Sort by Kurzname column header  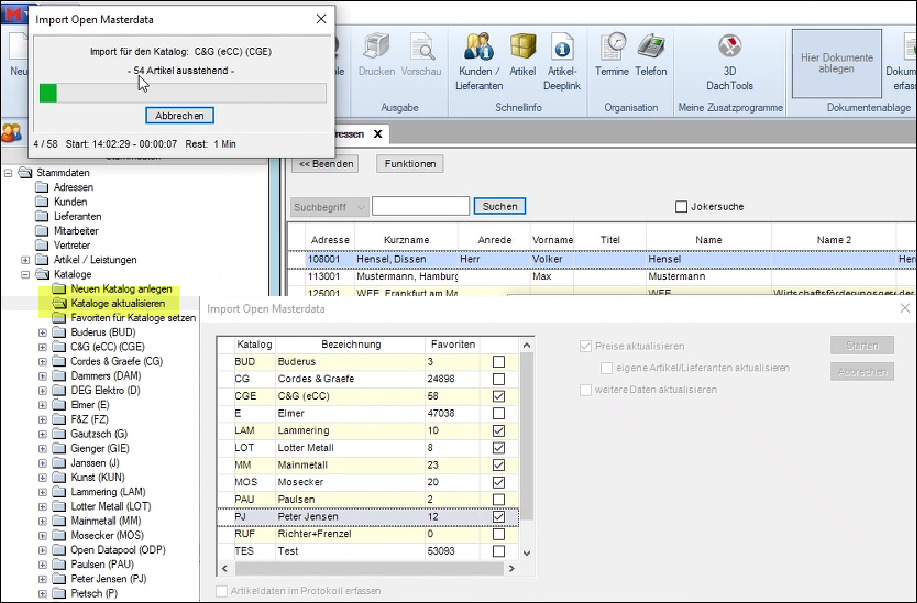(x=406, y=240)
